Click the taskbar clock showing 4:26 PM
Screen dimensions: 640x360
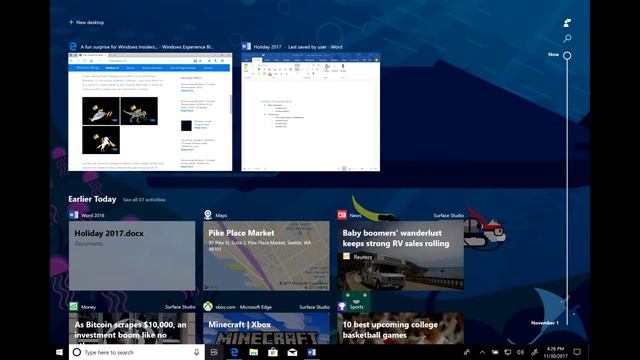[555, 352]
